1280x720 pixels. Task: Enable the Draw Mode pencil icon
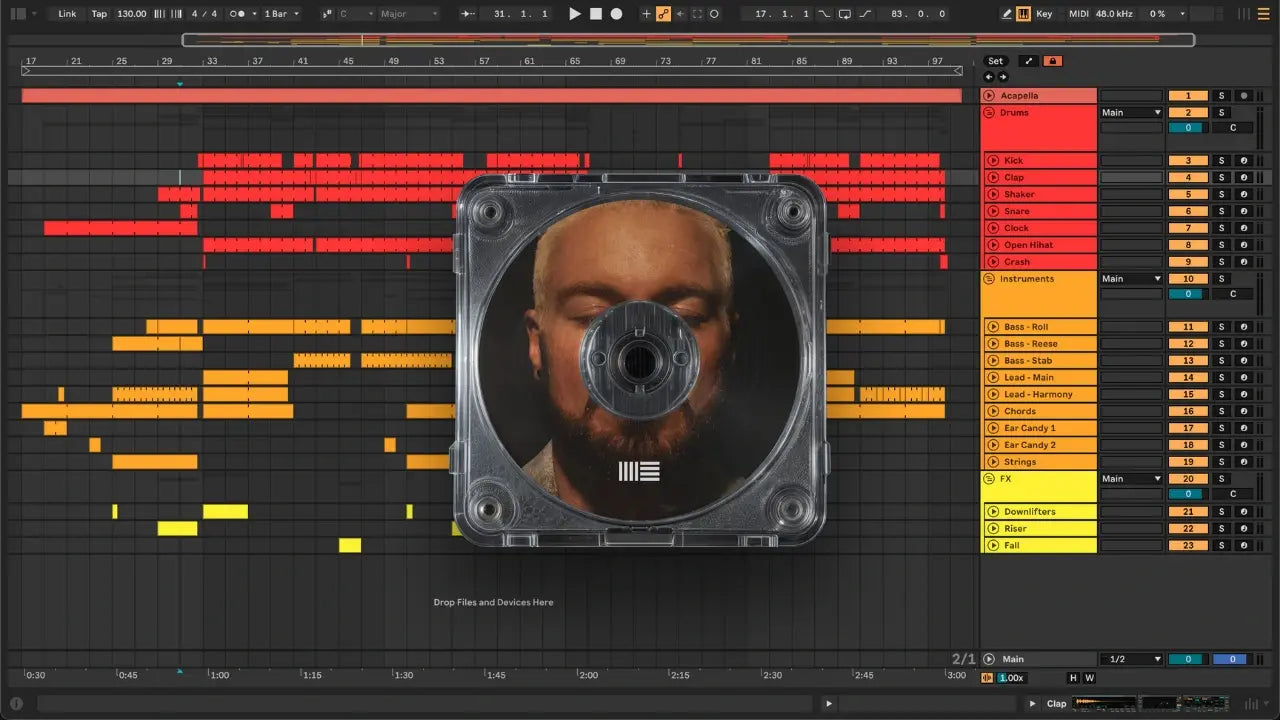(1007, 14)
